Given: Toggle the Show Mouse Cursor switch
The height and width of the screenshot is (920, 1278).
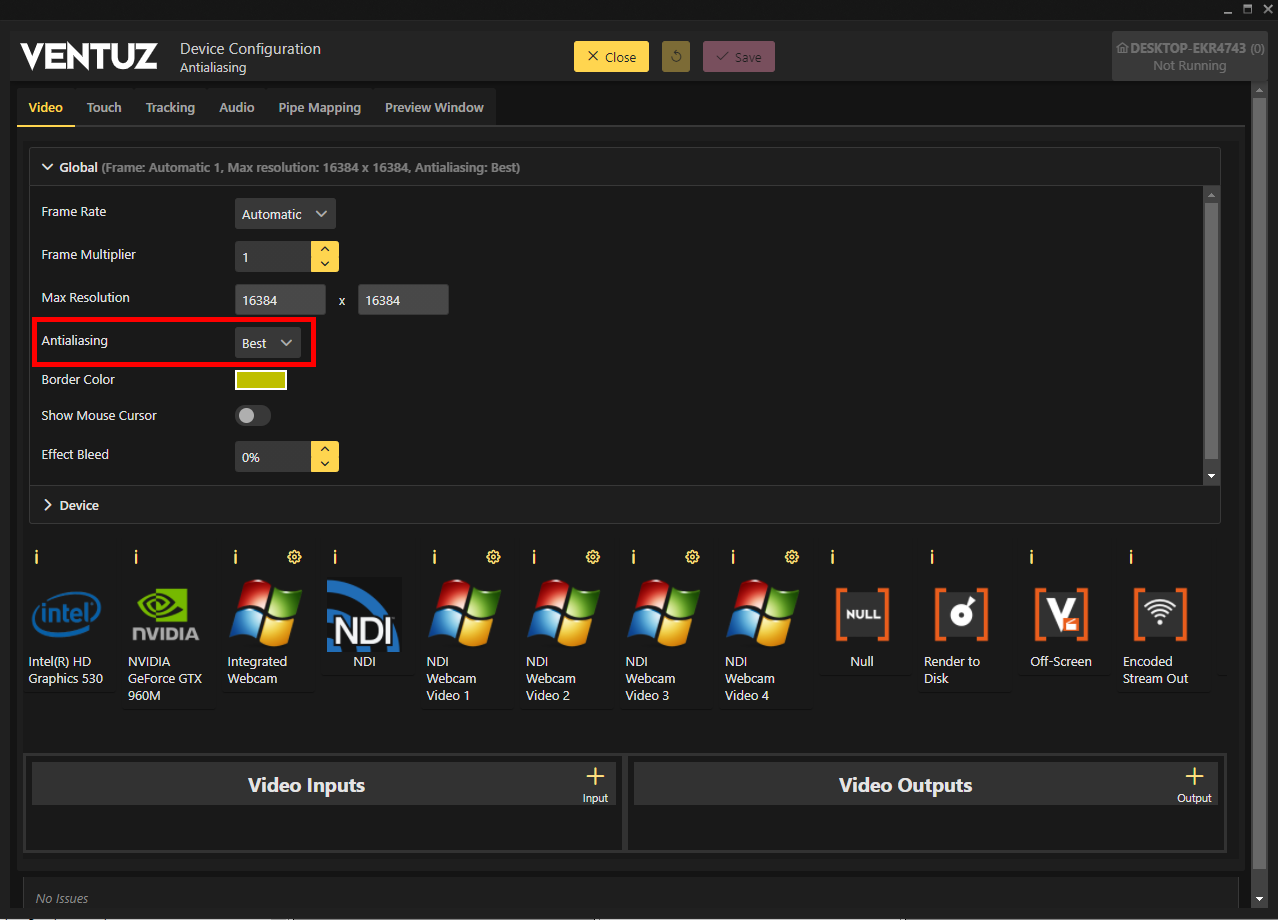Looking at the screenshot, I should point(253,415).
